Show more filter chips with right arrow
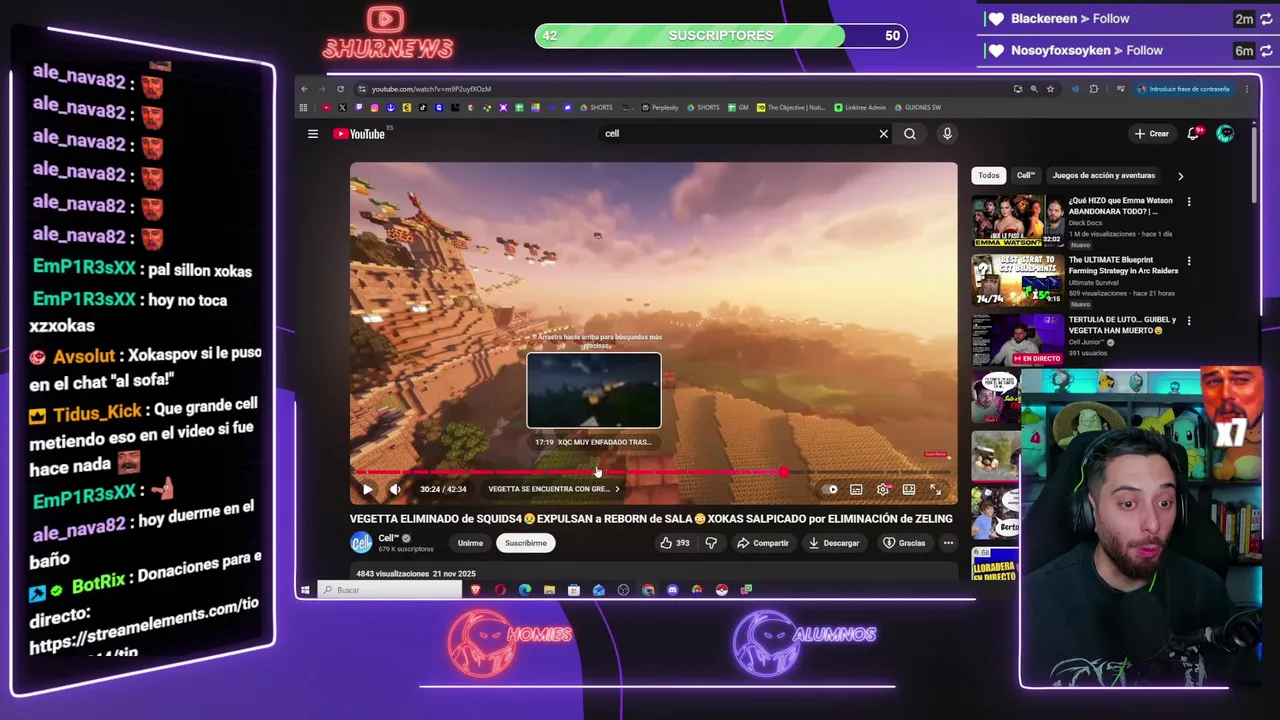 (x=1180, y=176)
